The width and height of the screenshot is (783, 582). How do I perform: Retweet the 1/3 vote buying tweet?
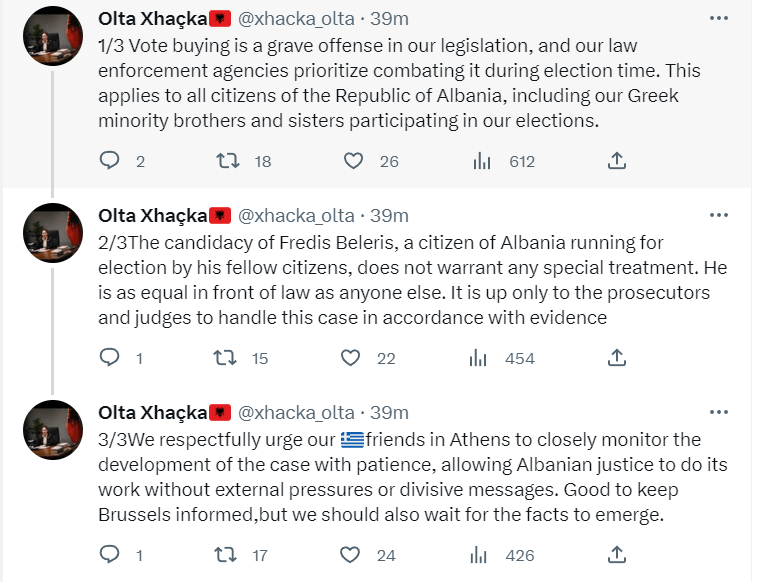(x=229, y=161)
